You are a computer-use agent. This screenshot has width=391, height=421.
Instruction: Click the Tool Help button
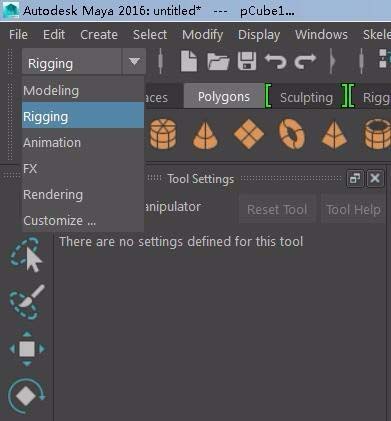pyautogui.click(x=353, y=210)
